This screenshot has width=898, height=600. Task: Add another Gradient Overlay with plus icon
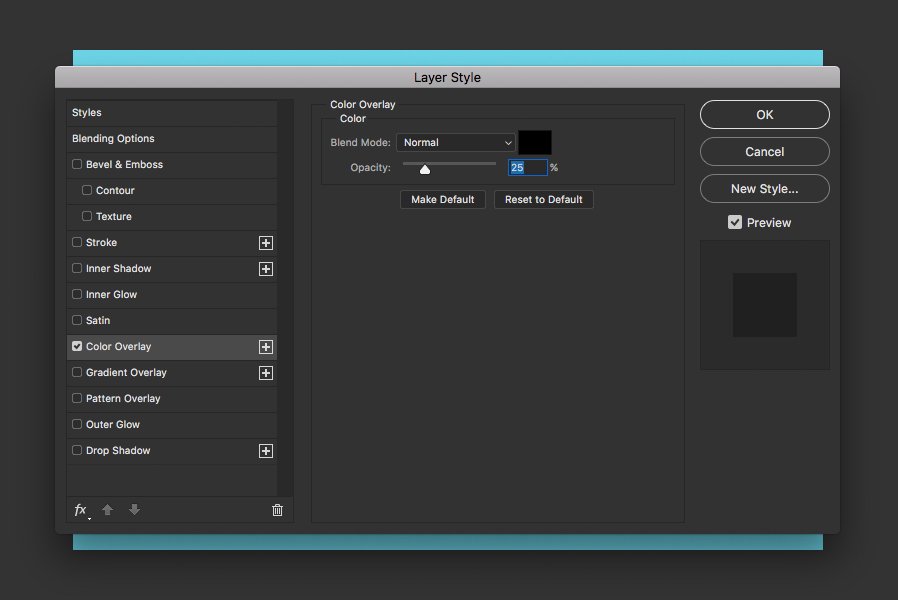pyautogui.click(x=266, y=373)
